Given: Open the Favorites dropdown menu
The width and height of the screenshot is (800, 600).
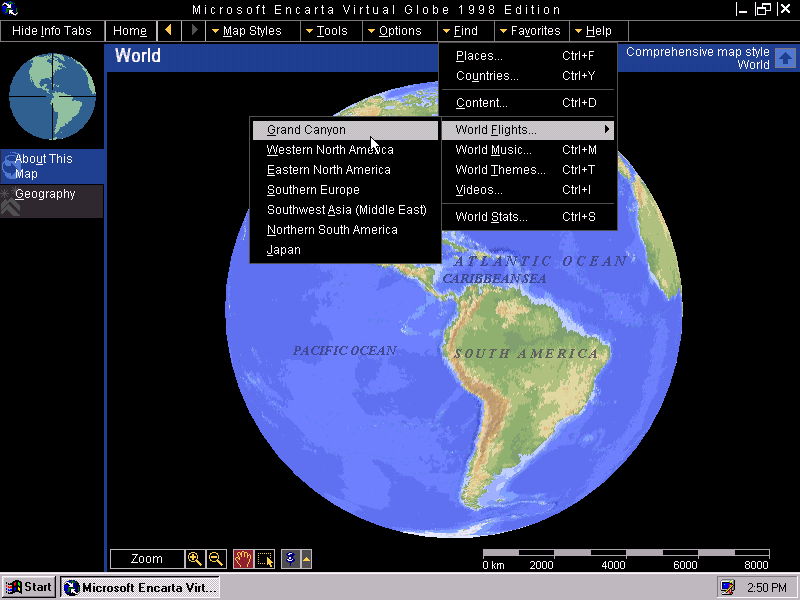Looking at the screenshot, I should tap(531, 31).
